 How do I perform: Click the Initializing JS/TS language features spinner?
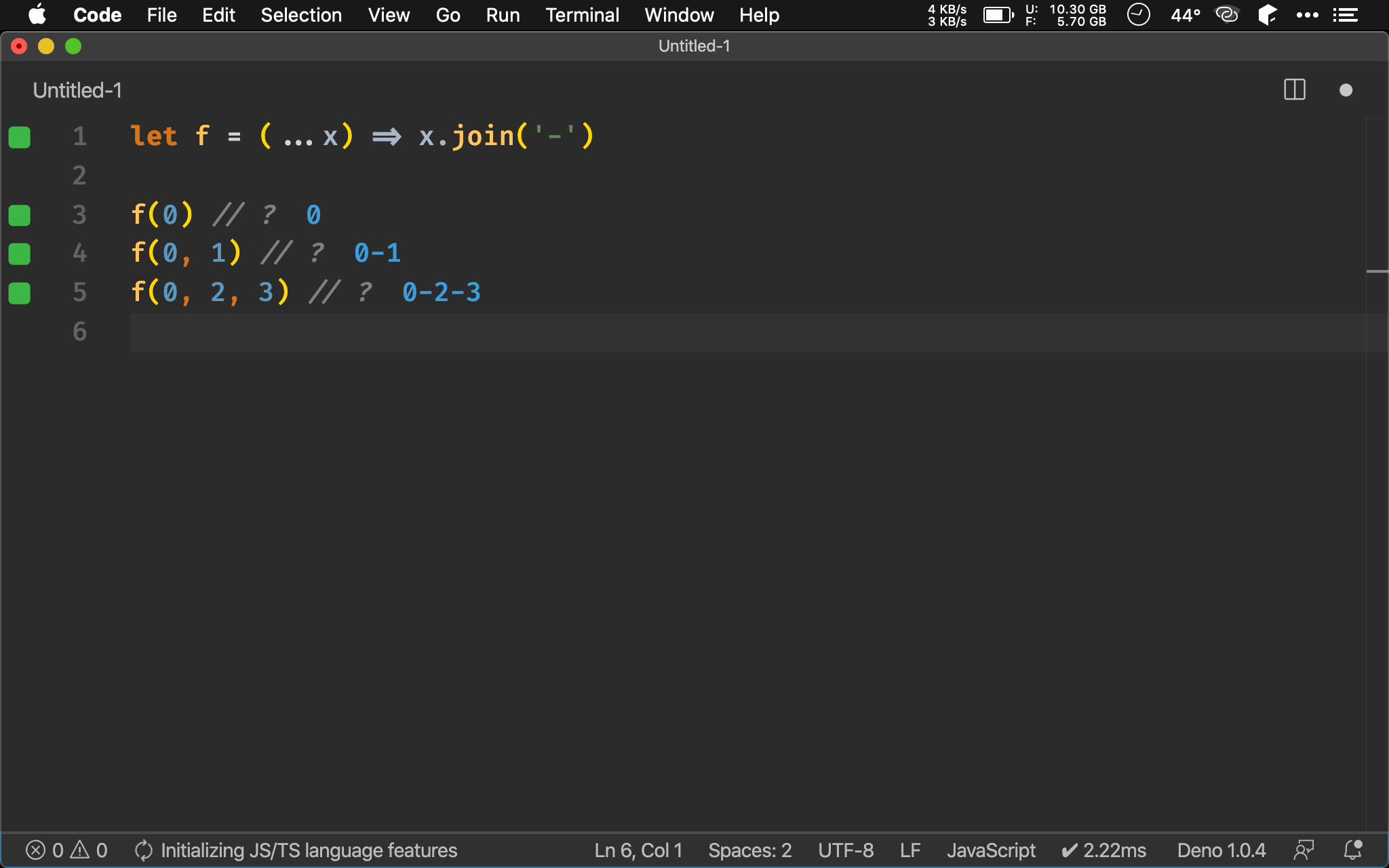coord(143,850)
